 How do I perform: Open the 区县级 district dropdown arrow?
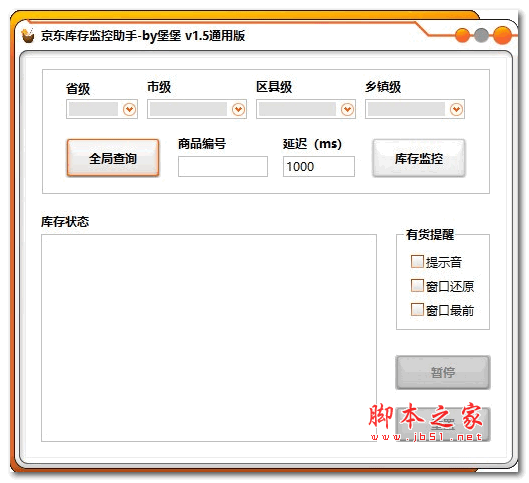(x=347, y=109)
